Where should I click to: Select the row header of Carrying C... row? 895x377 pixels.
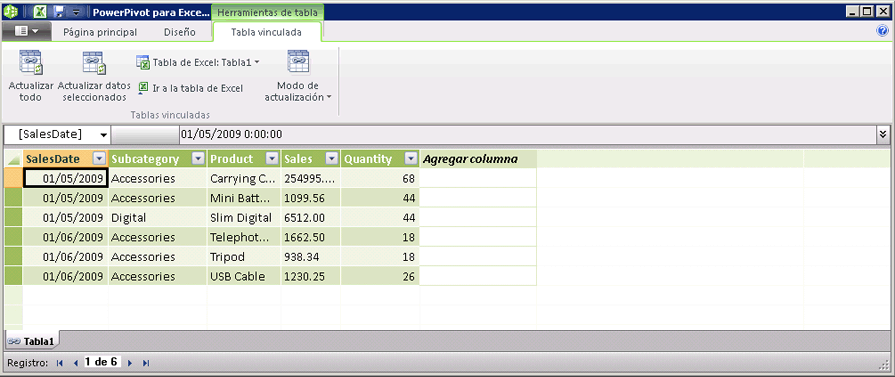[13, 178]
